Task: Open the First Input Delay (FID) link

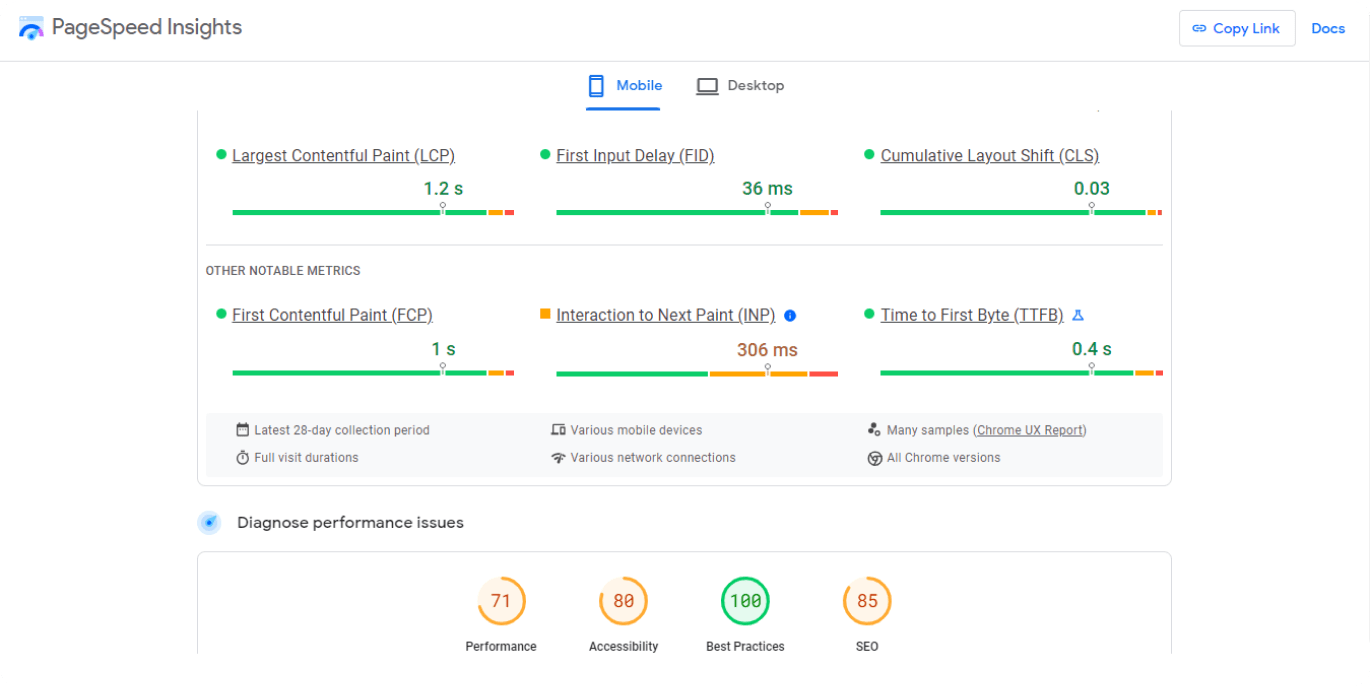Action: [635, 156]
